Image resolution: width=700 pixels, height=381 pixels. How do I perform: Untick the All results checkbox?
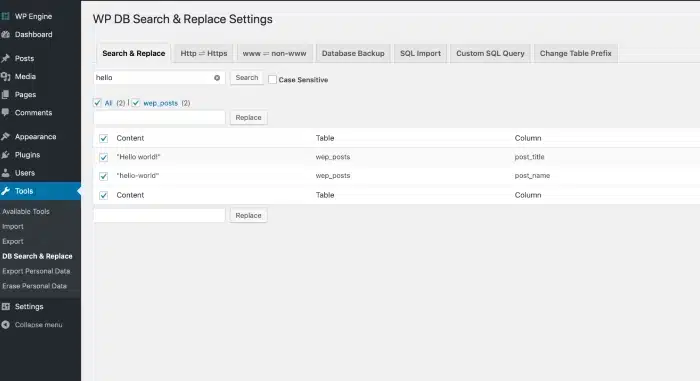97,103
